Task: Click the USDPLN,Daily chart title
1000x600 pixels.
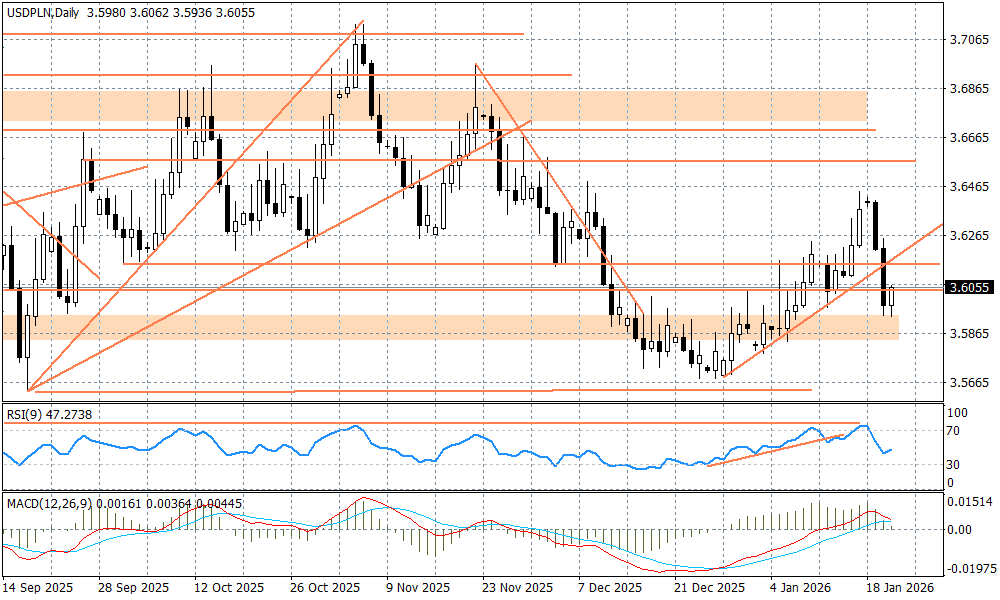Action: coord(40,10)
